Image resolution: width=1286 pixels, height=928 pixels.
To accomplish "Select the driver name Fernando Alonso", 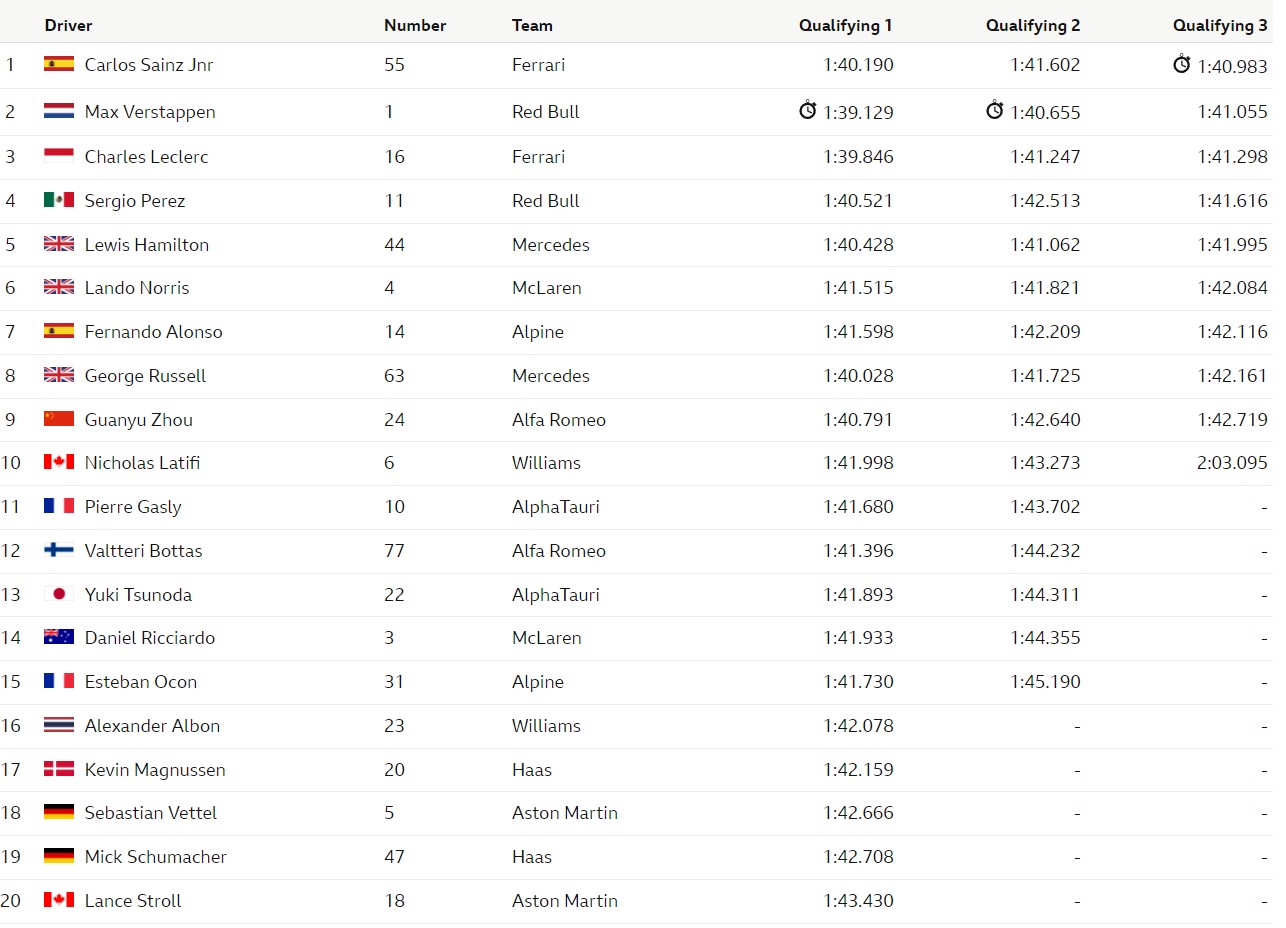I will (x=154, y=331).
